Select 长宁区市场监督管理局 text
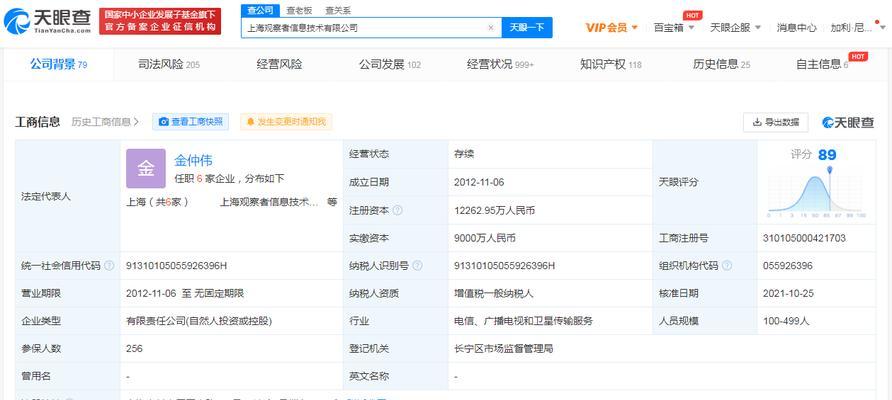 tap(503, 348)
